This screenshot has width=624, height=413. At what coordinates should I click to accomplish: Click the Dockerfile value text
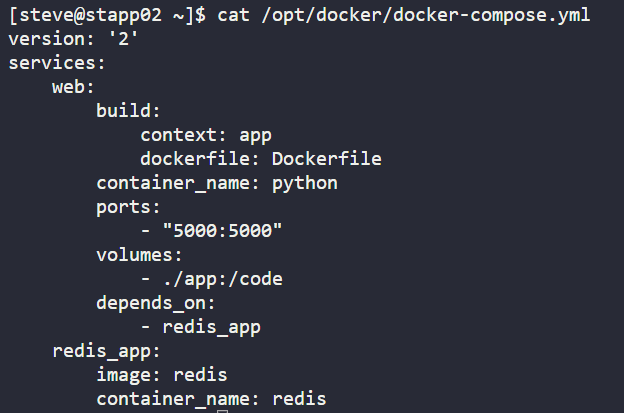point(327,159)
